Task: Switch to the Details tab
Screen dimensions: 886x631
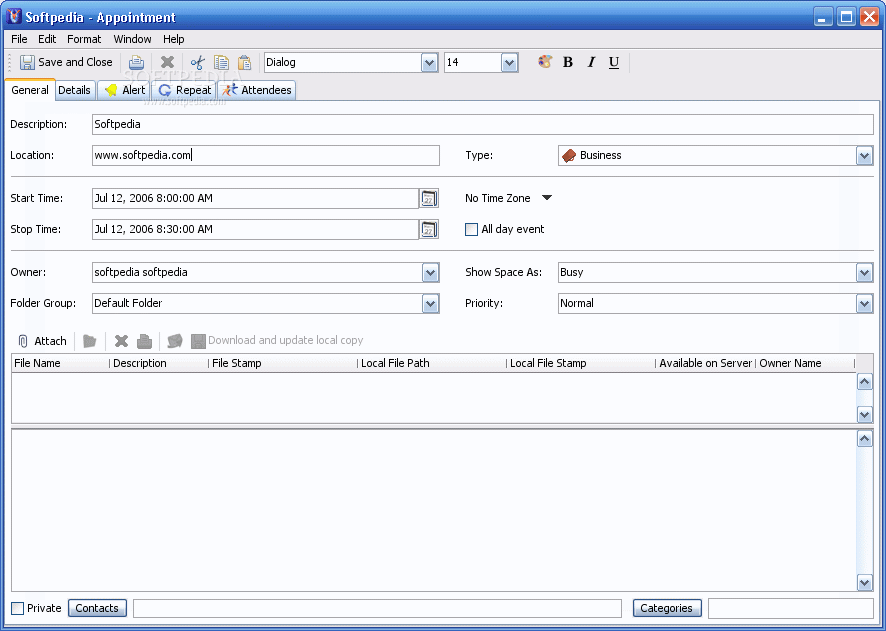Action: pos(75,90)
